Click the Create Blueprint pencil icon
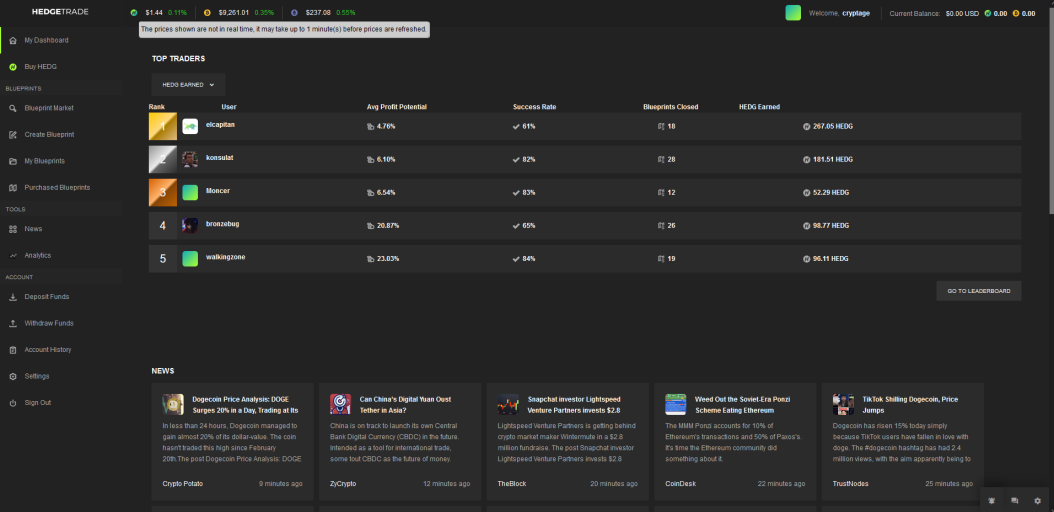This screenshot has width=1054, height=512. pyautogui.click(x=13, y=135)
